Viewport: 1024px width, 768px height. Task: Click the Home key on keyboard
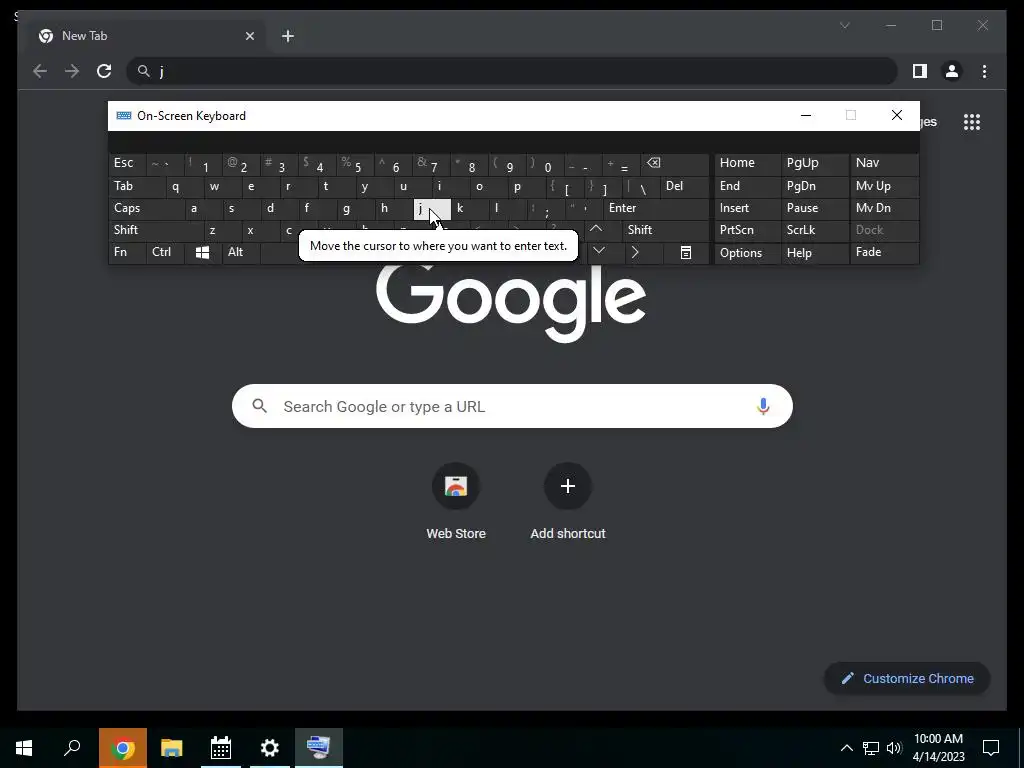[x=747, y=164]
